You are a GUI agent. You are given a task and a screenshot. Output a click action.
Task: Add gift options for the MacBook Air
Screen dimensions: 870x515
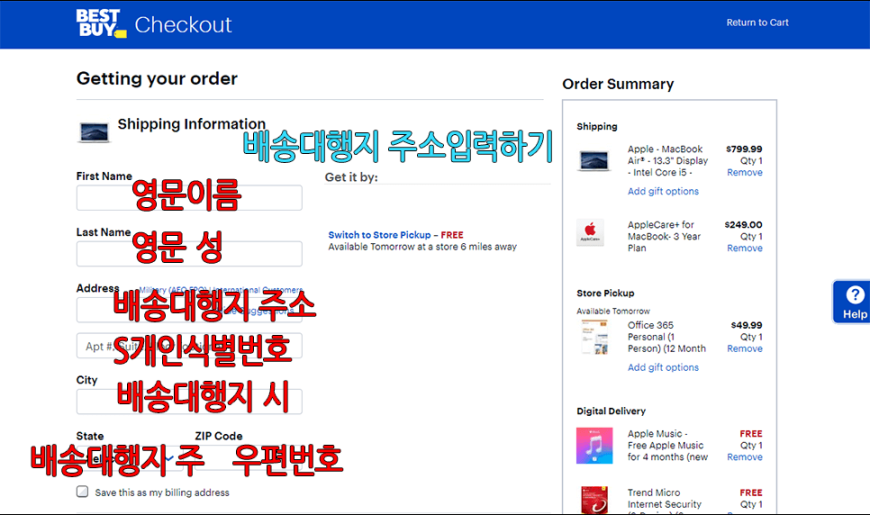[x=663, y=191]
